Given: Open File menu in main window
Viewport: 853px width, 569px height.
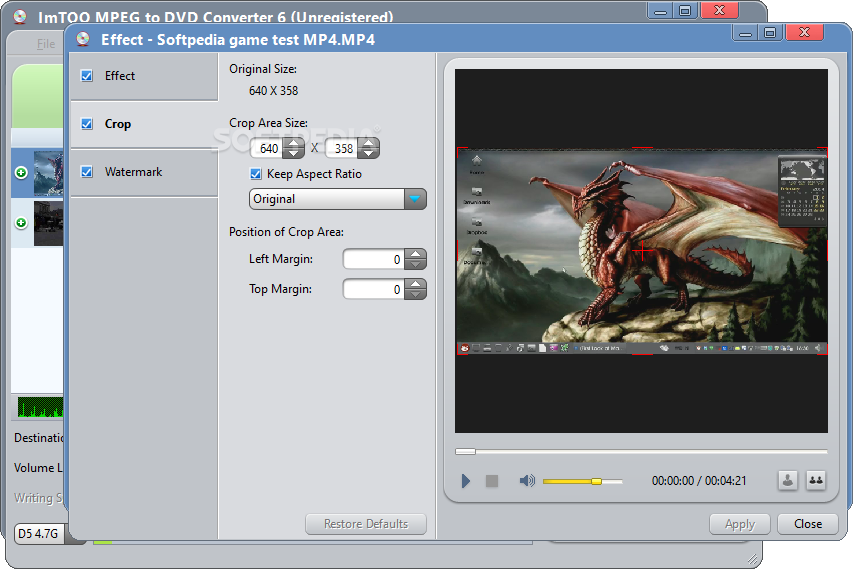Looking at the screenshot, I should tap(46, 44).
